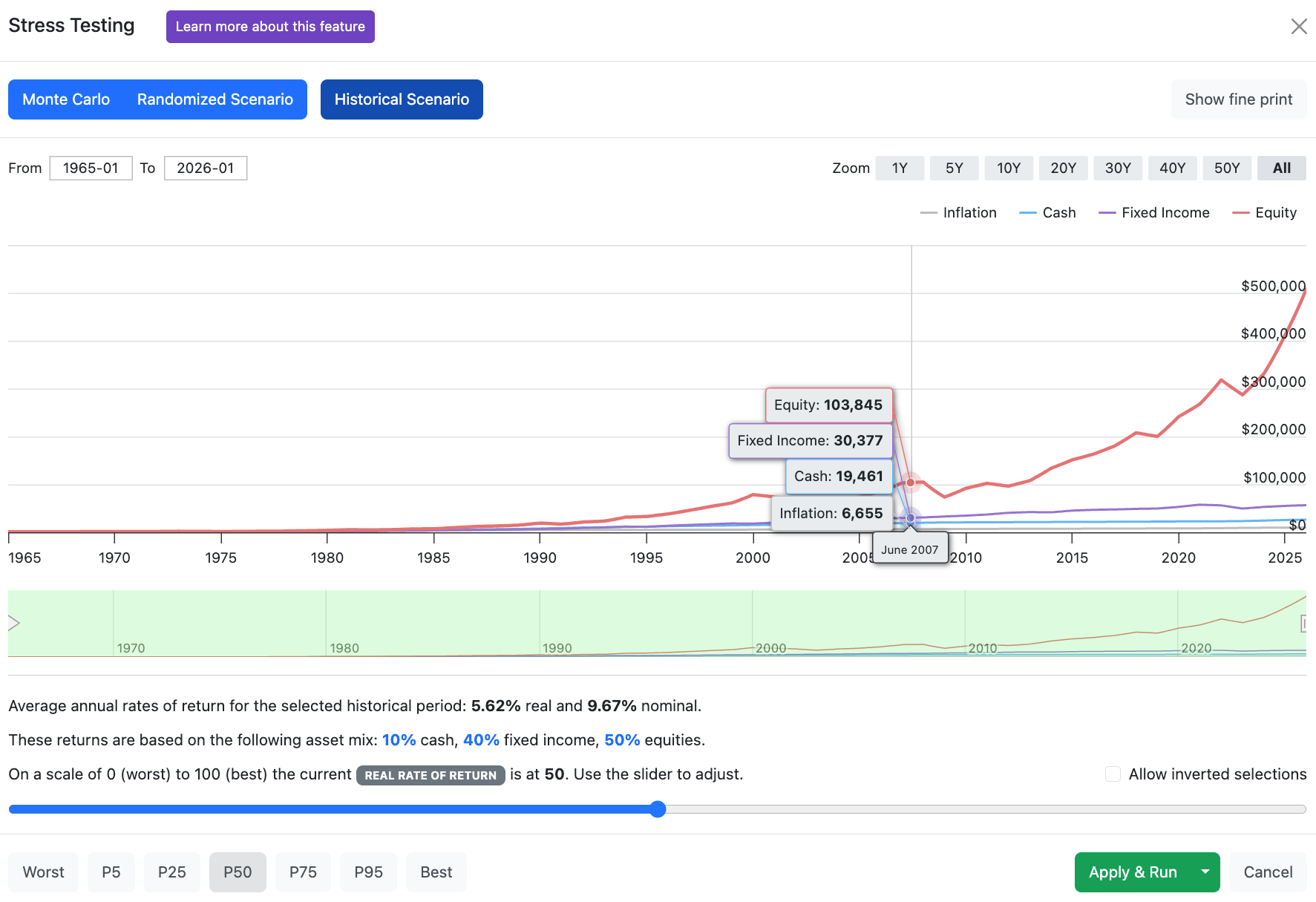
Task: Set zoom to 10Y range
Action: [x=1009, y=169]
